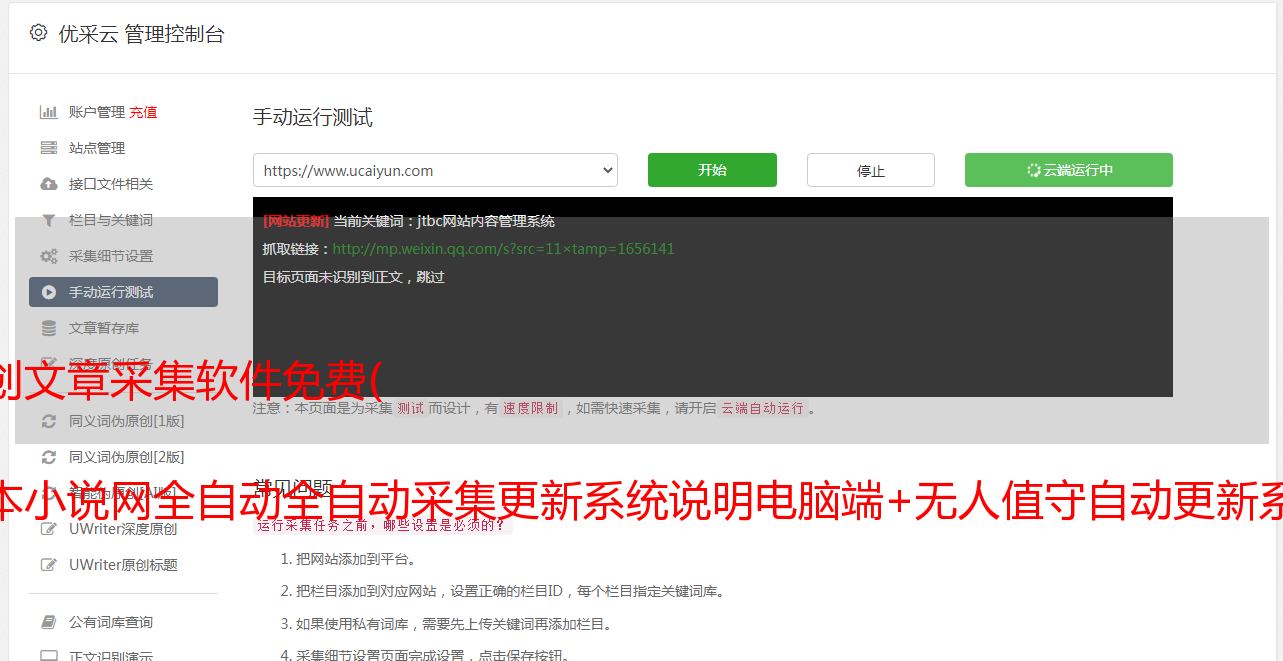The width and height of the screenshot is (1283, 661).
Task: Select 文章暂存库 from sidebar
Action: point(104,328)
